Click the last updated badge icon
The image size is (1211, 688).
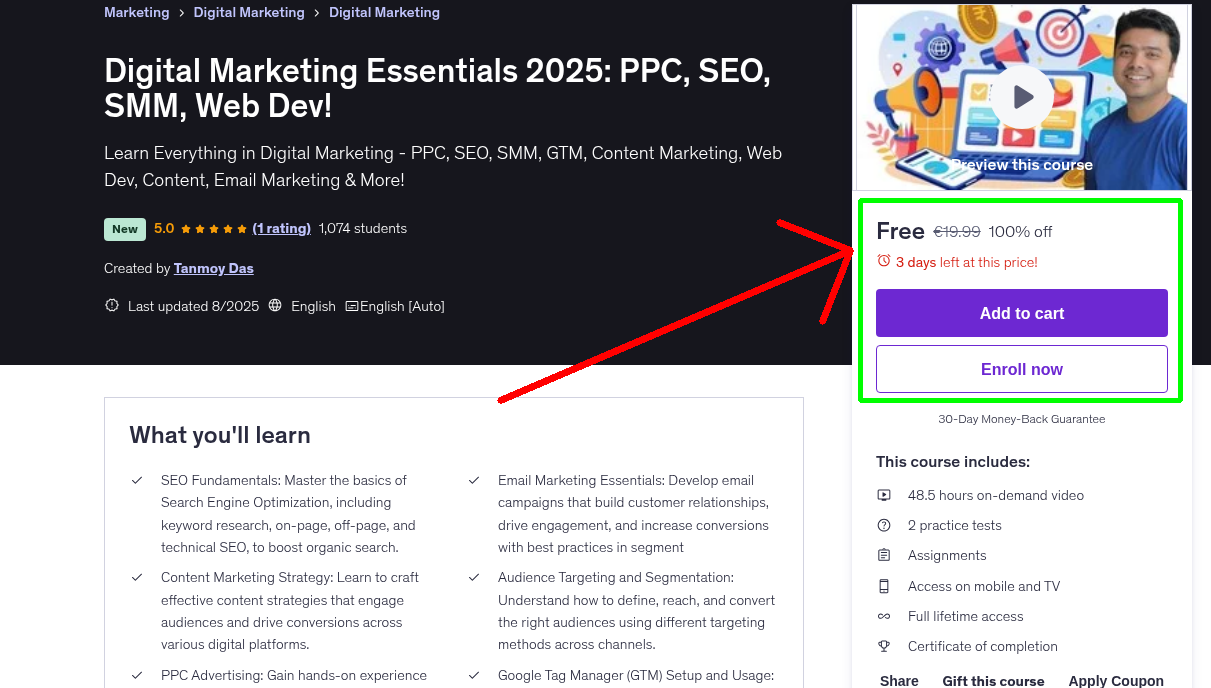(112, 306)
